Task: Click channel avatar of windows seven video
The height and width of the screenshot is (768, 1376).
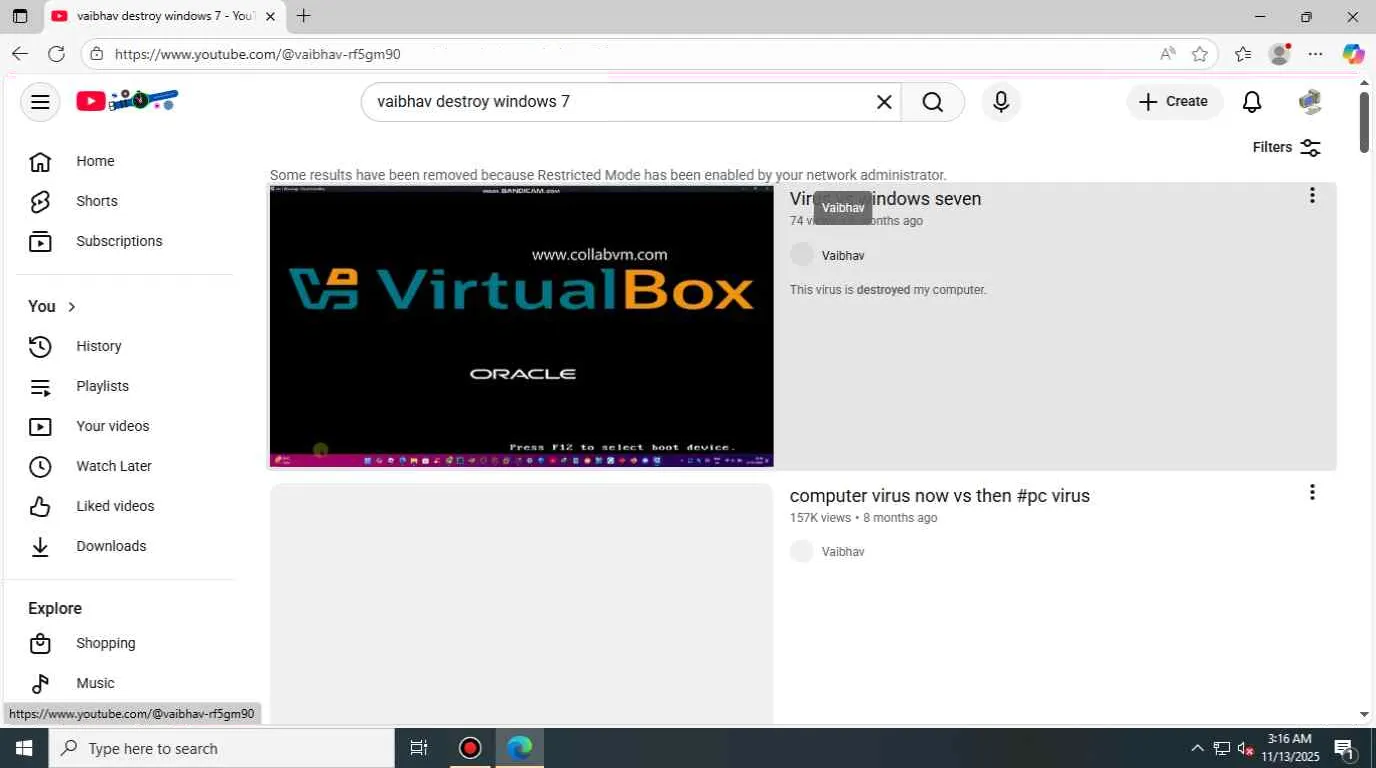Action: [802, 255]
